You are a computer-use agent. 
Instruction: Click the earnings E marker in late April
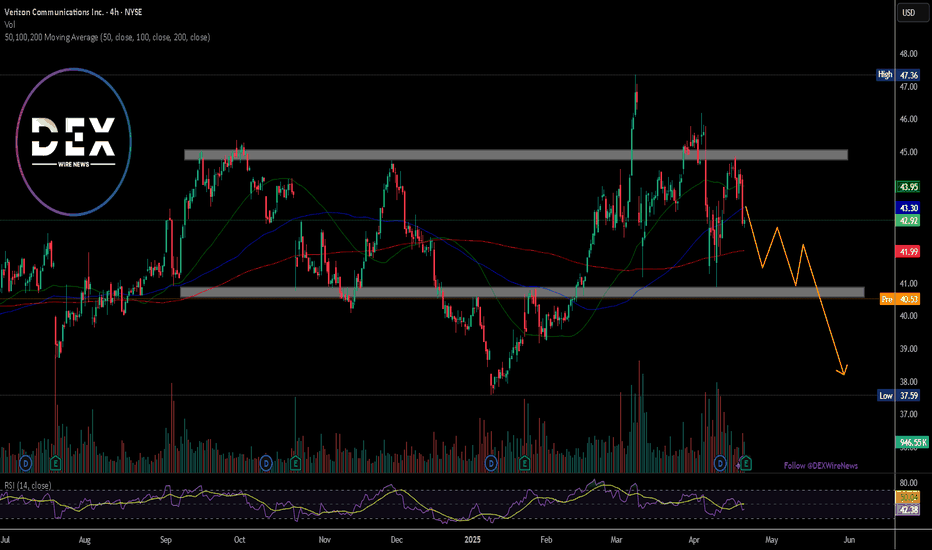(746, 463)
